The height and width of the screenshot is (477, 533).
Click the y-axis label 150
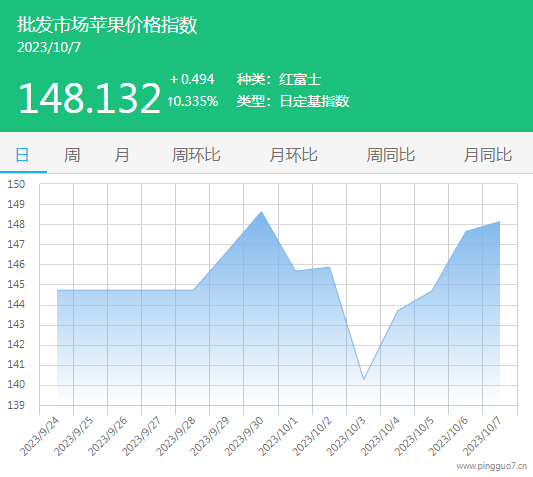[16, 184]
